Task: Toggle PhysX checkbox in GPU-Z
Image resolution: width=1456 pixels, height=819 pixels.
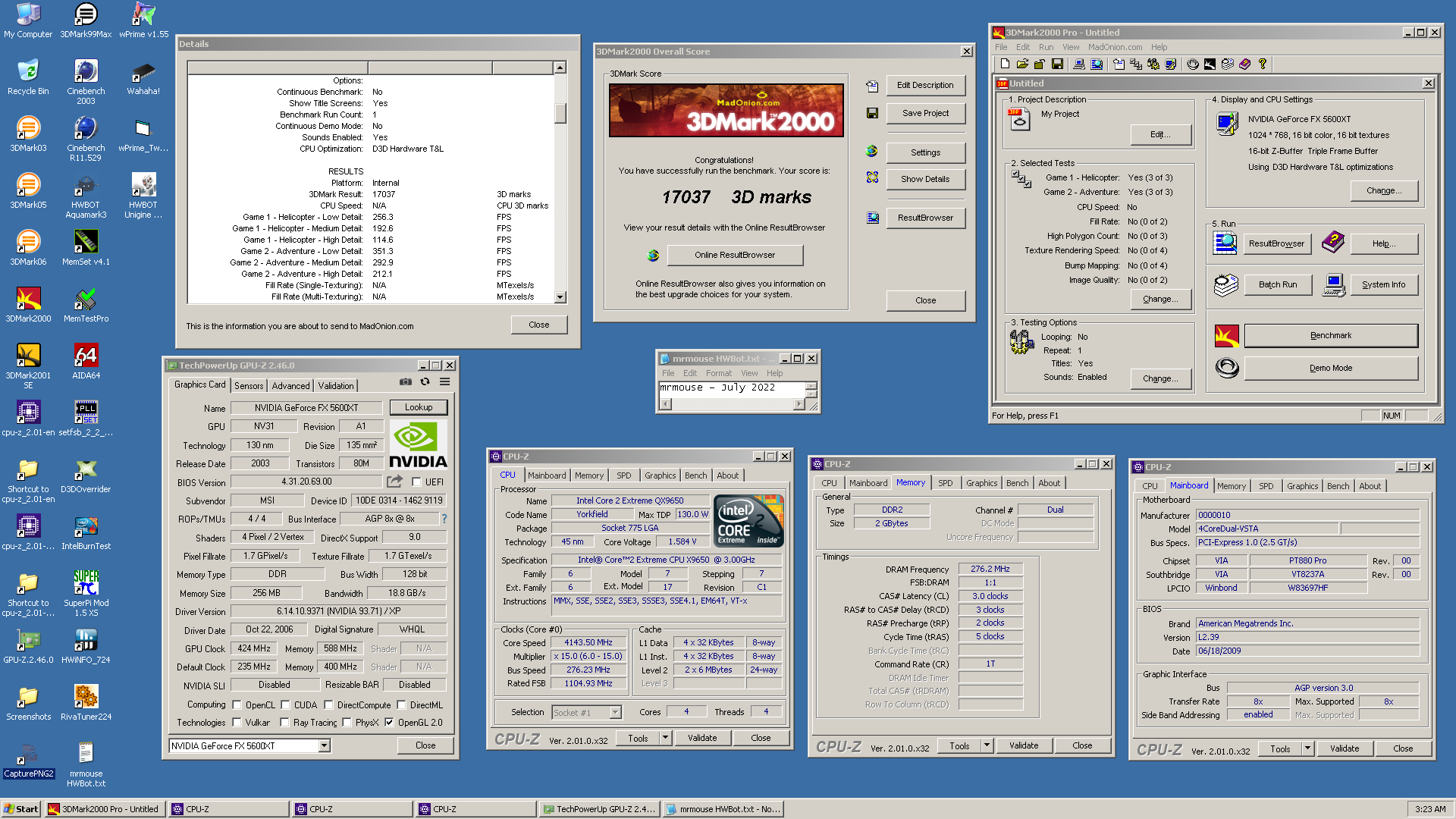Action: (347, 722)
